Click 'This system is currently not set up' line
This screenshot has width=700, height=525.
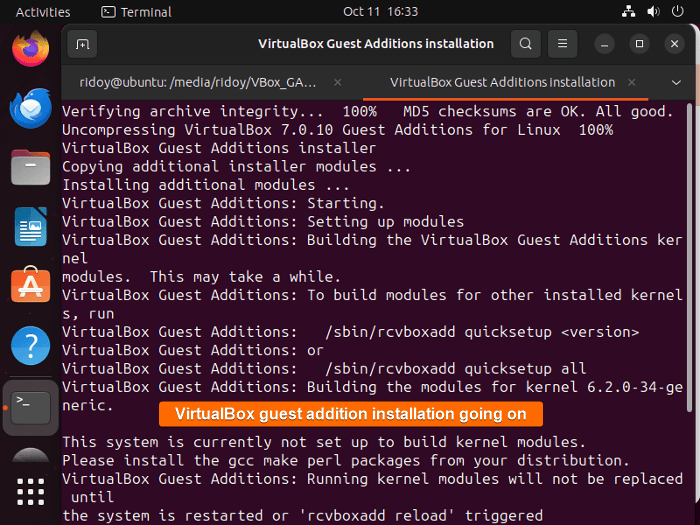[324, 442]
